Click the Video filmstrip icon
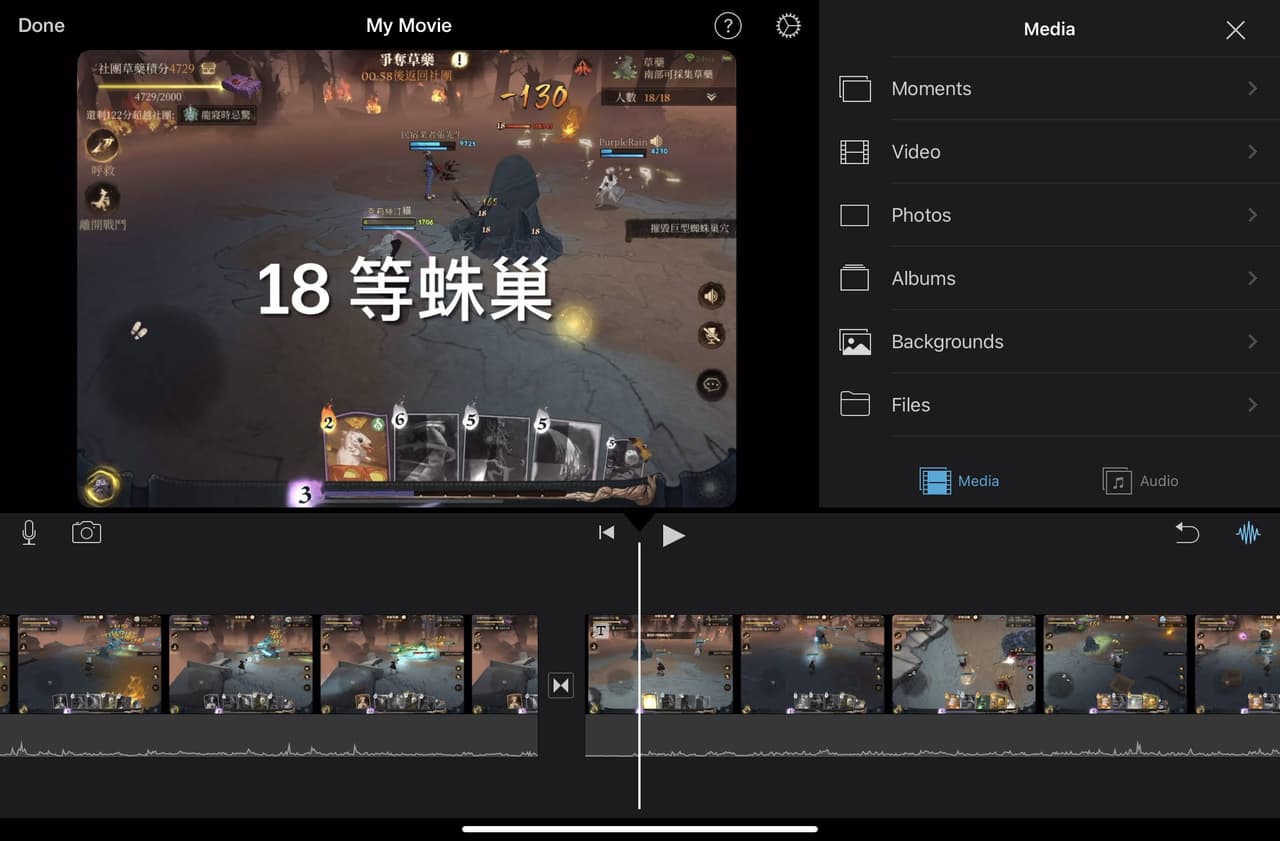This screenshot has height=841, width=1280. tap(855, 152)
